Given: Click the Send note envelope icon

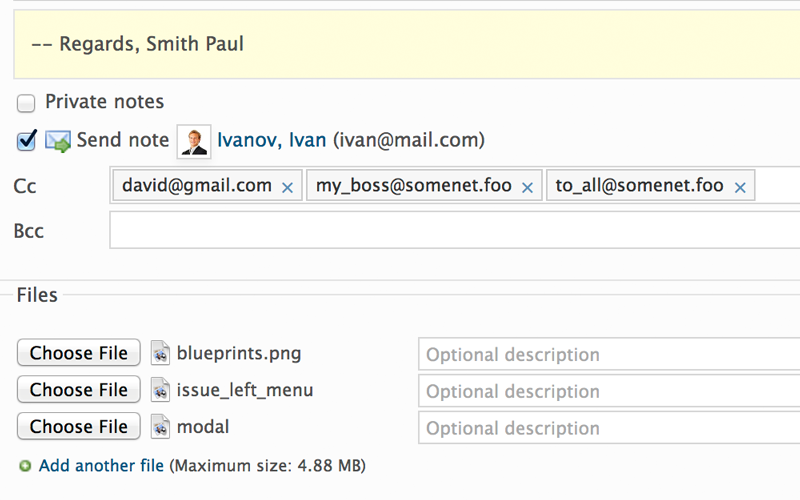Looking at the screenshot, I should [x=58, y=142].
